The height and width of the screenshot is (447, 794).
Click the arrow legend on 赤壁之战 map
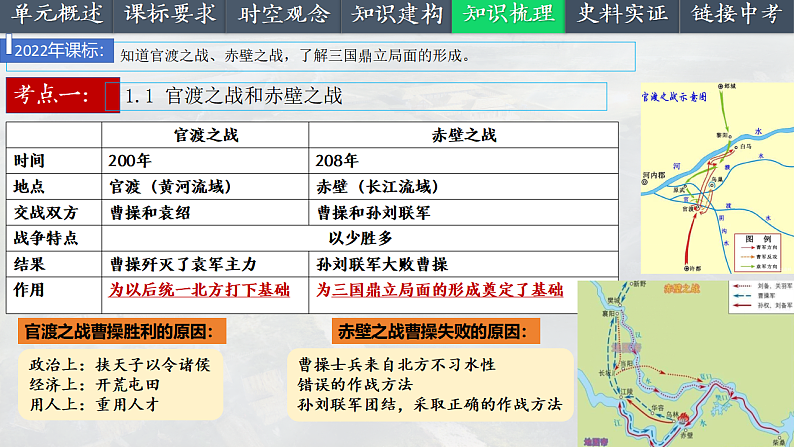pyautogui.click(x=761, y=296)
